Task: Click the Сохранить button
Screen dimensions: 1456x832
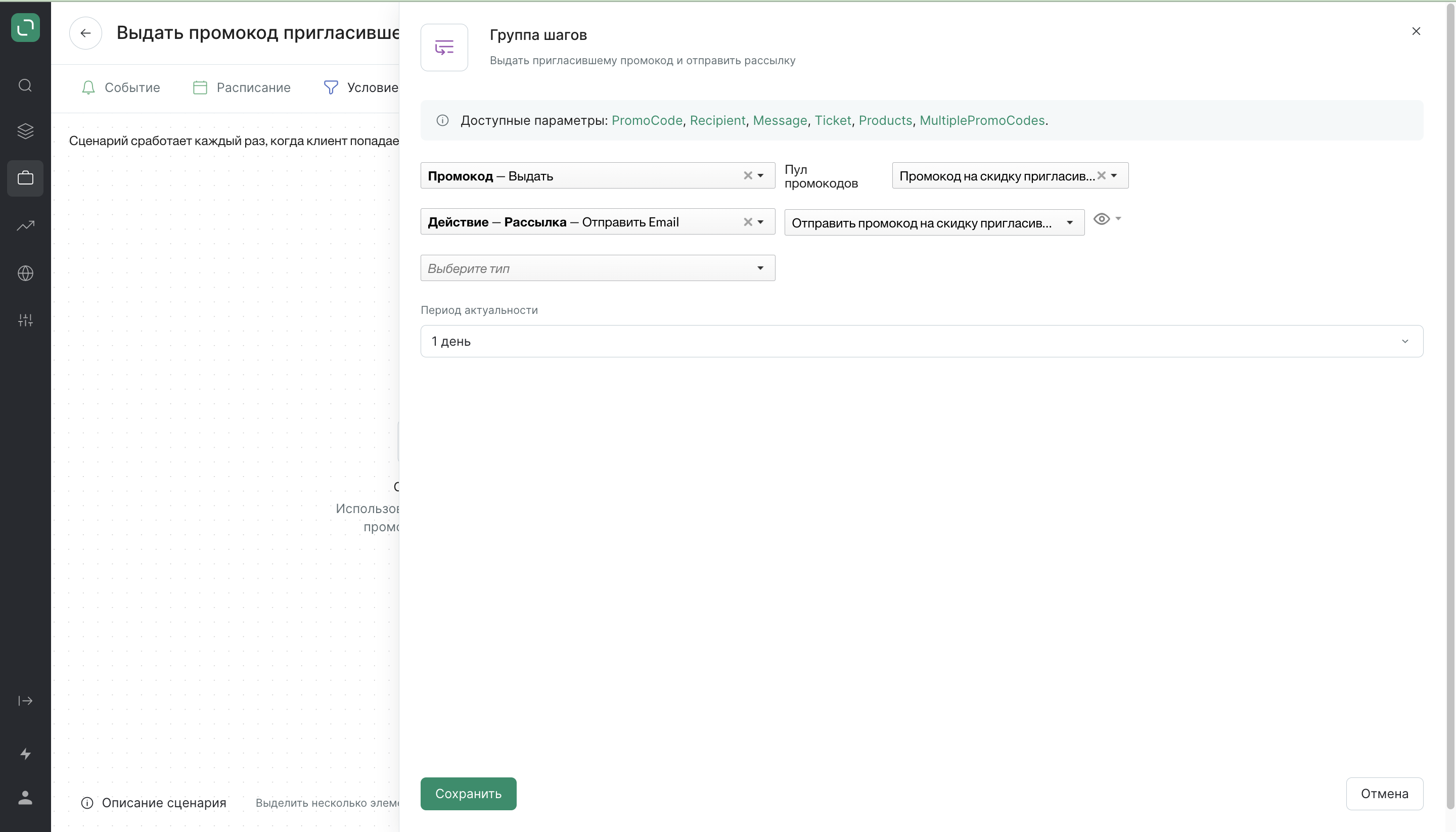Action: (x=468, y=794)
